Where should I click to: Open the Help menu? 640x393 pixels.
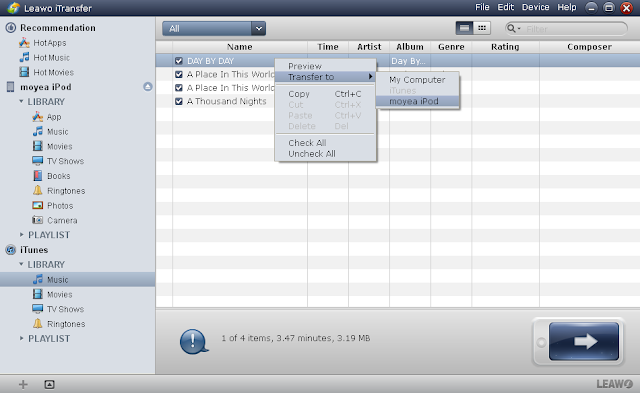(567, 7)
